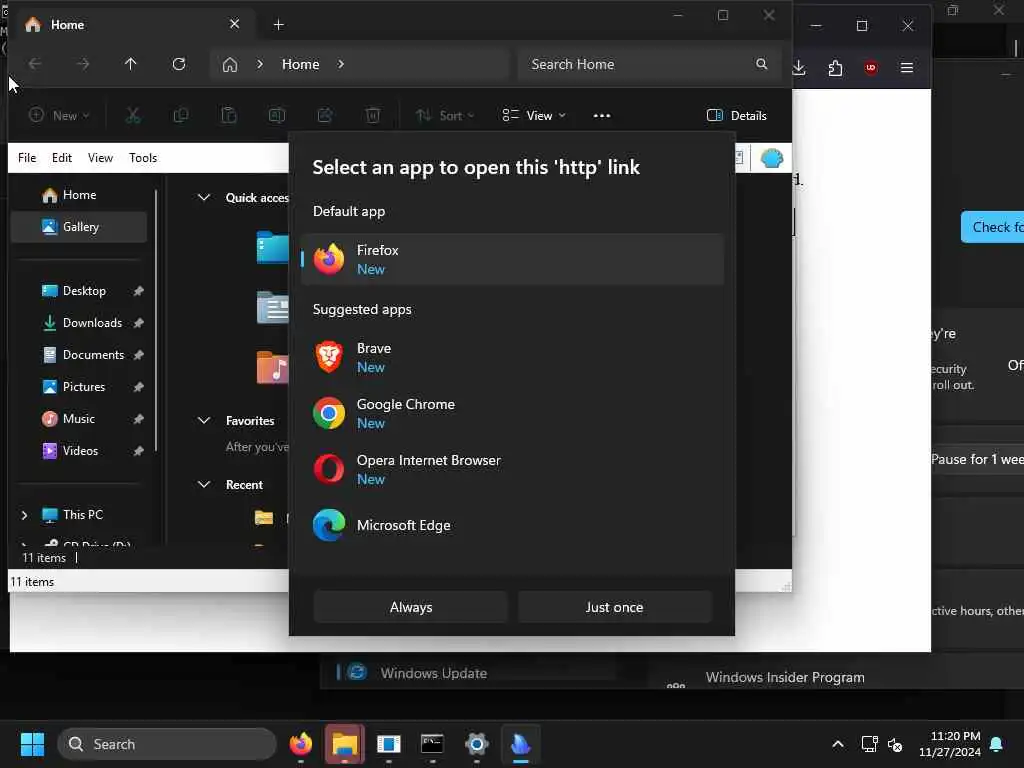
Task: Pick Google Chrome to open the link
Action: 512,413
